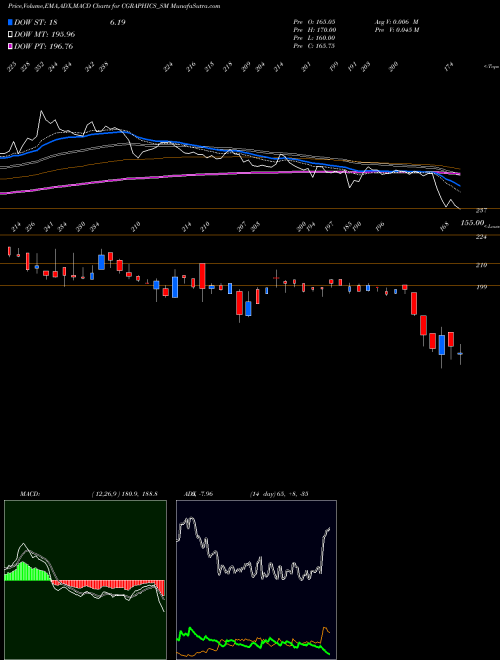The height and width of the screenshot is (660, 500).
Task: Select the 'DOW PT: 196.76' legend label
Action: click(x=44, y=46)
